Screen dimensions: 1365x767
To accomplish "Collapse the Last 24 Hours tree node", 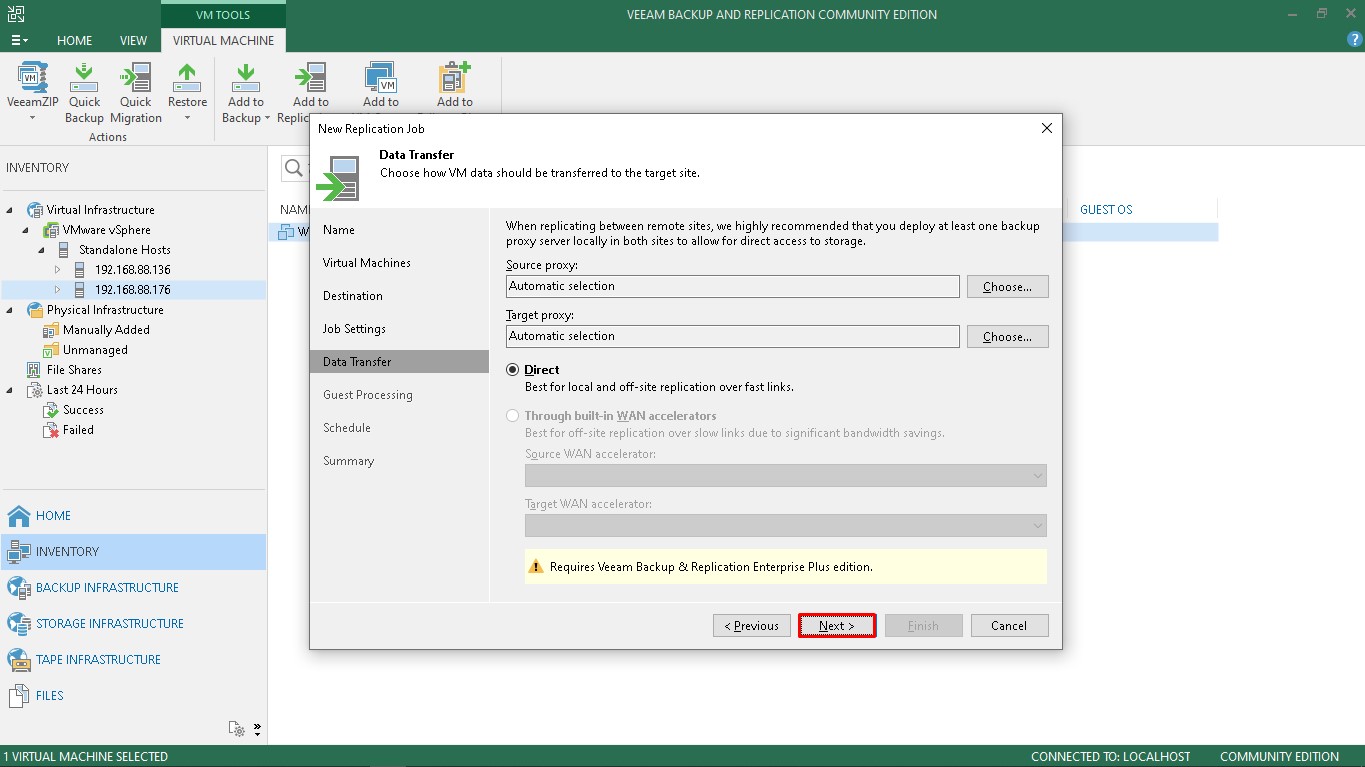I will pos(11,390).
